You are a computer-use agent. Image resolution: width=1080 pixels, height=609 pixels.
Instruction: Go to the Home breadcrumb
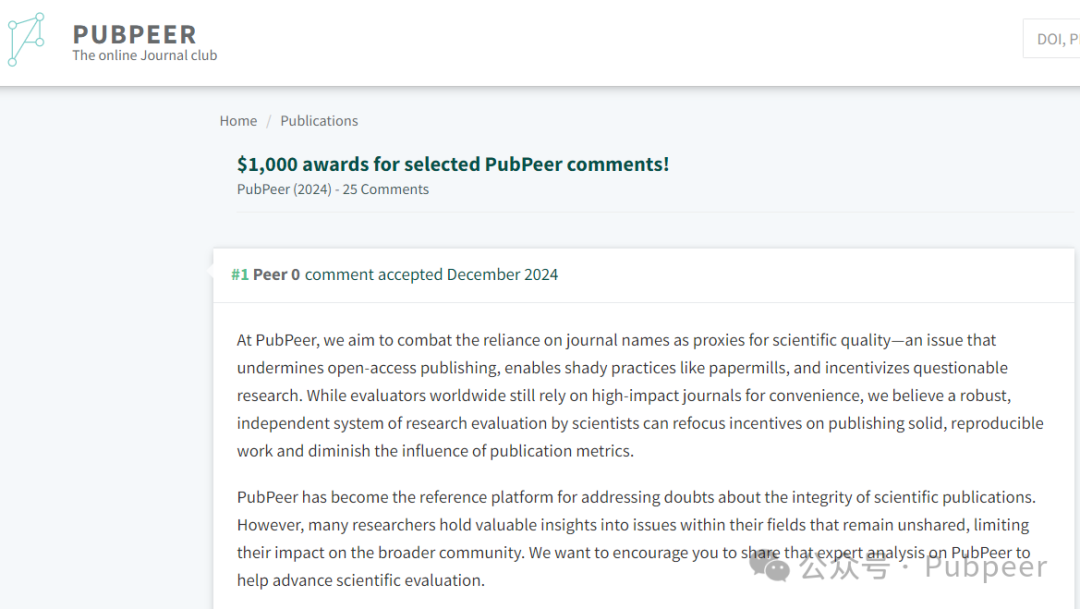(x=238, y=121)
